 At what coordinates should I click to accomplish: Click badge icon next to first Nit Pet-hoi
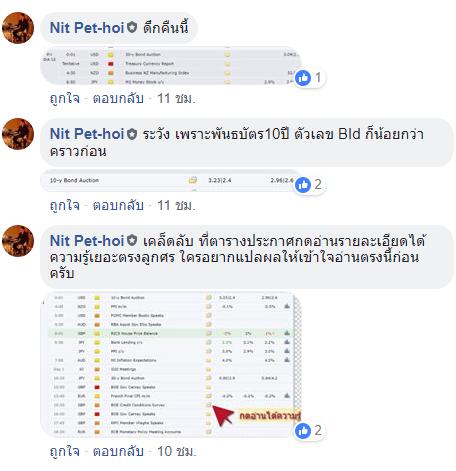pos(132,27)
